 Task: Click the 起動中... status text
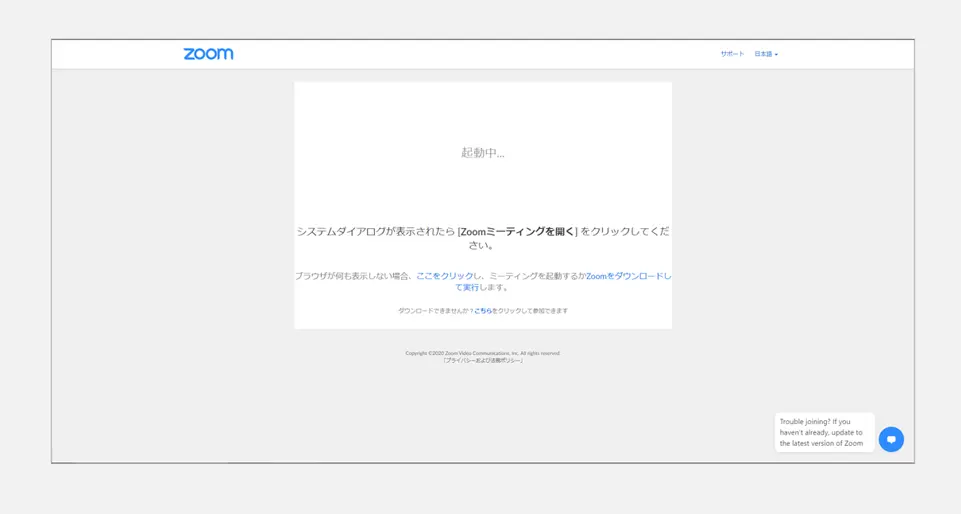click(483, 153)
